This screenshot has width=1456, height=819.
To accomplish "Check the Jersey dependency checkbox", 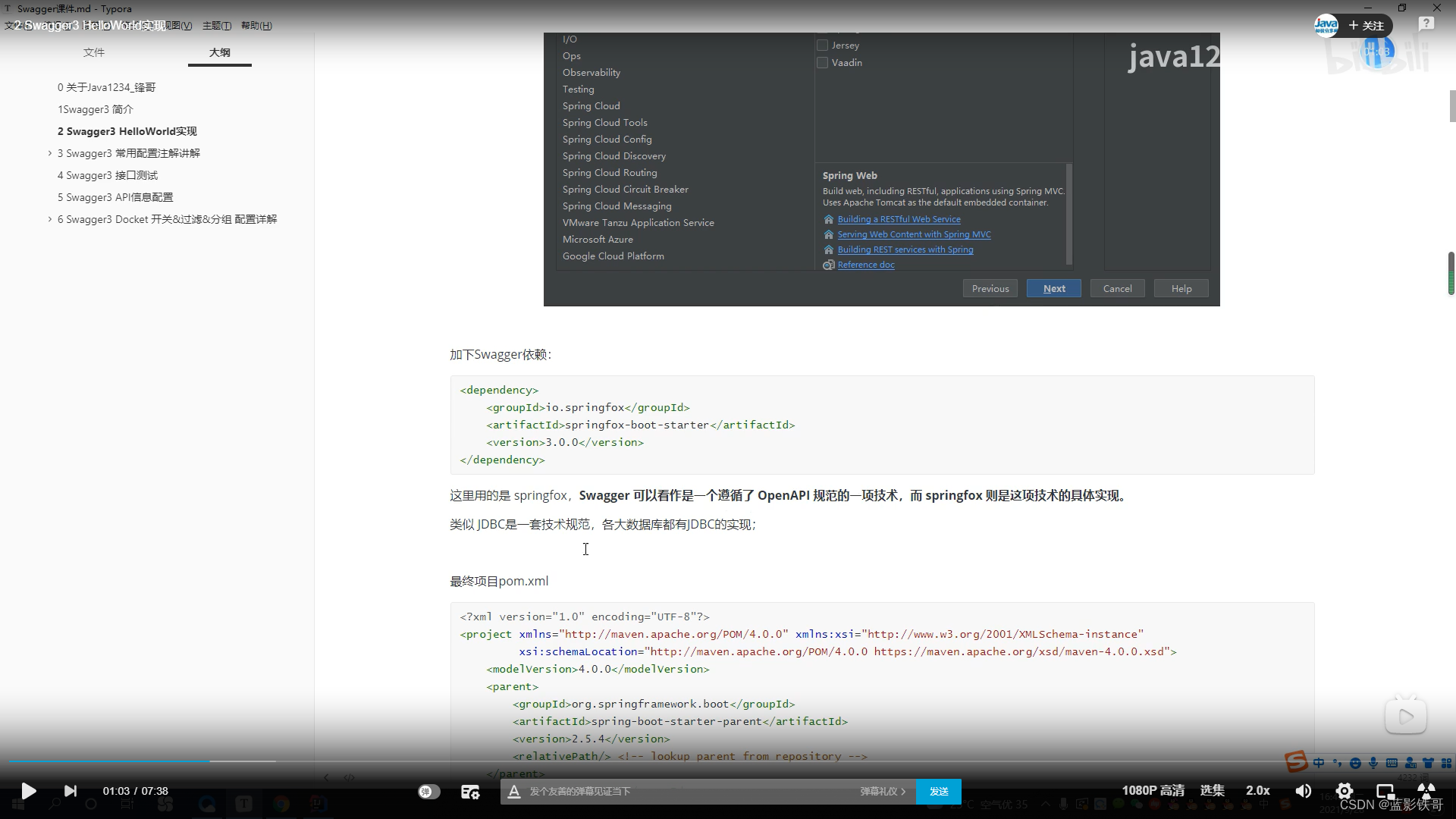I will coord(822,45).
